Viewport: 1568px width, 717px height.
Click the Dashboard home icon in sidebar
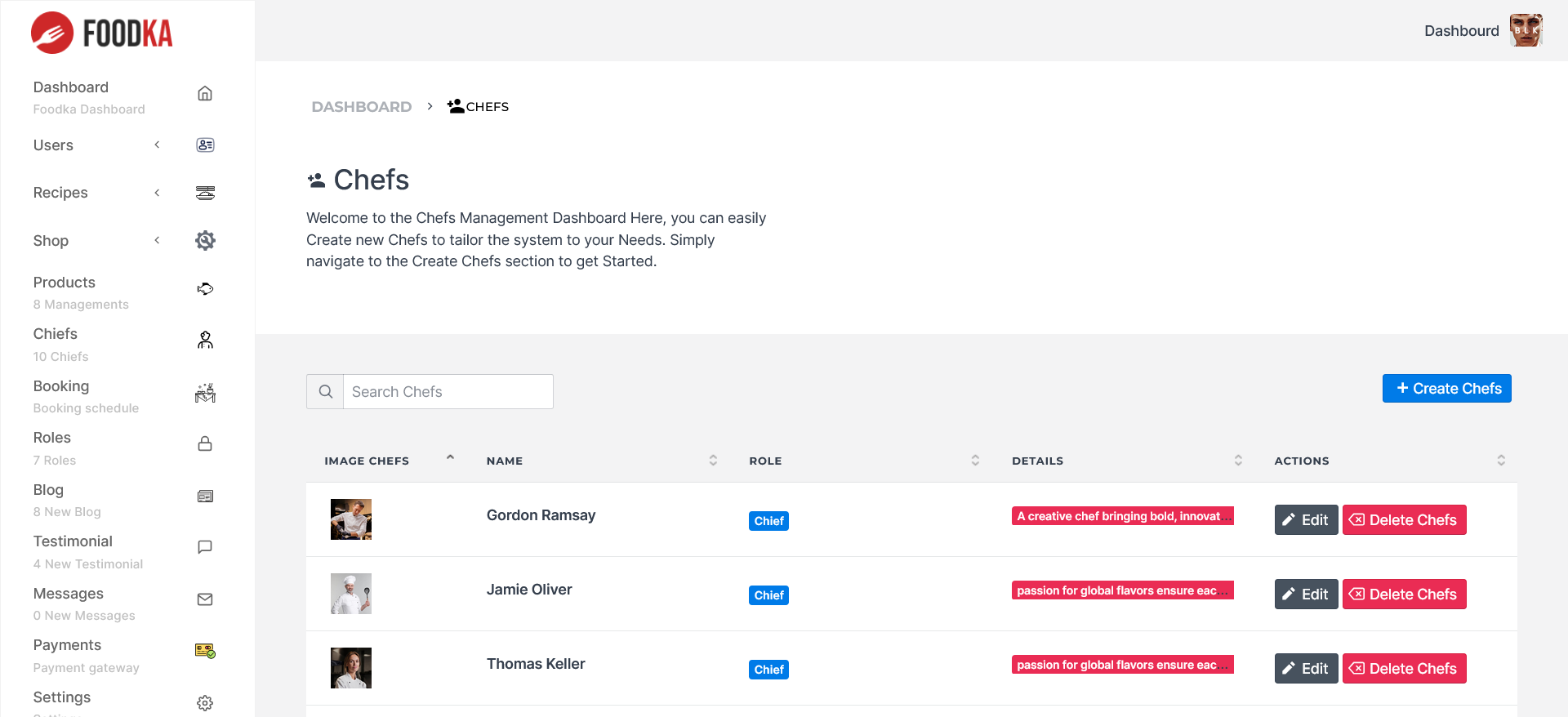tap(205, 94)
